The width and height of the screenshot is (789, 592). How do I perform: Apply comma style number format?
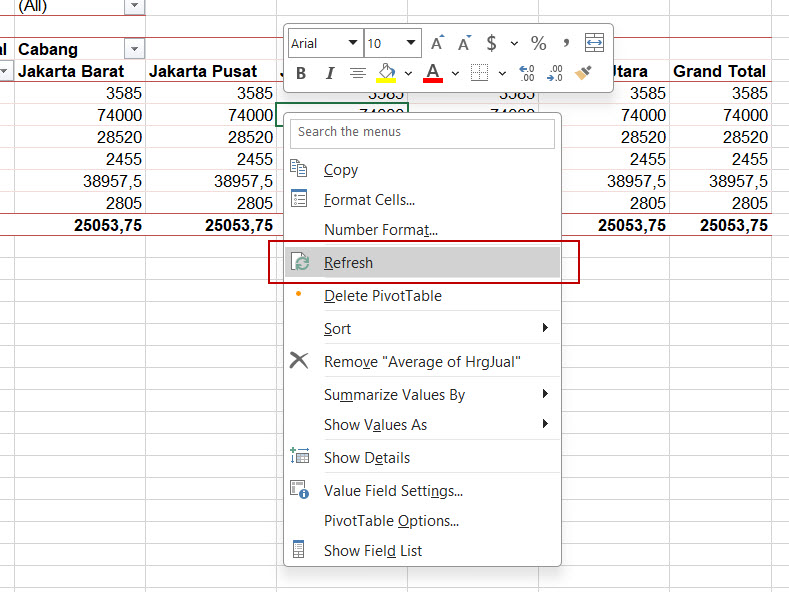coord(566,43)
